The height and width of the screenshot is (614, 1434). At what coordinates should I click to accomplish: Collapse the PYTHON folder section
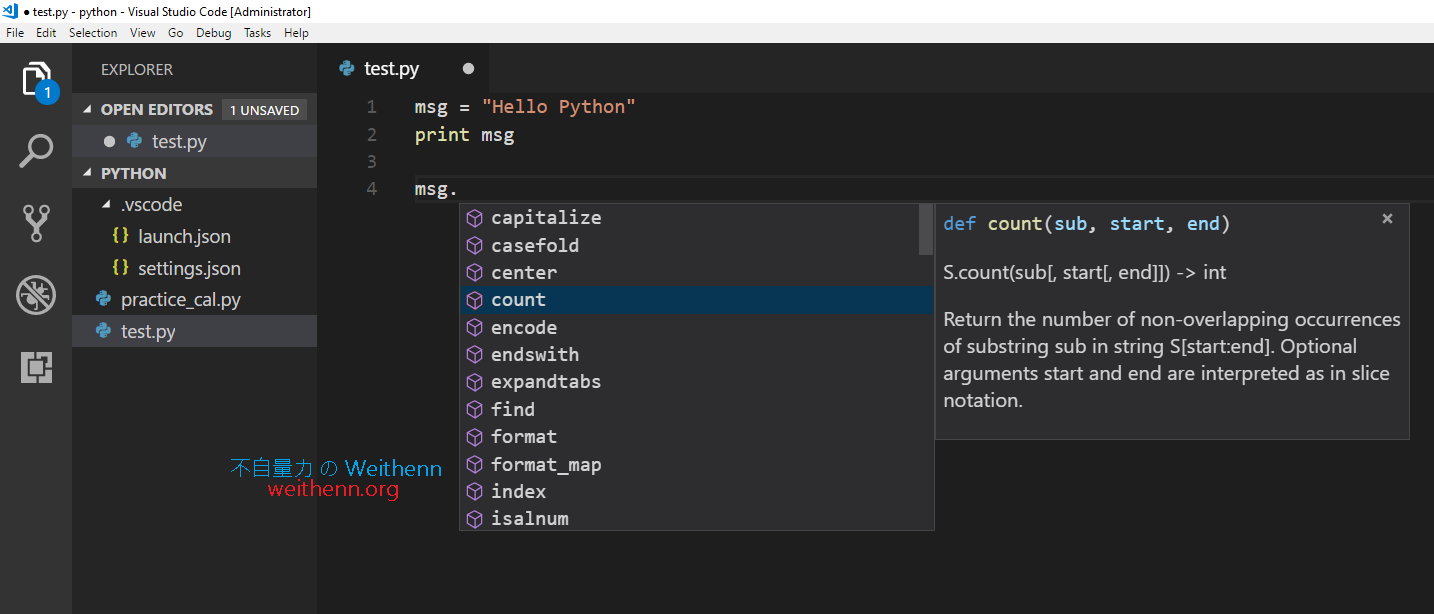pos(87,172)
